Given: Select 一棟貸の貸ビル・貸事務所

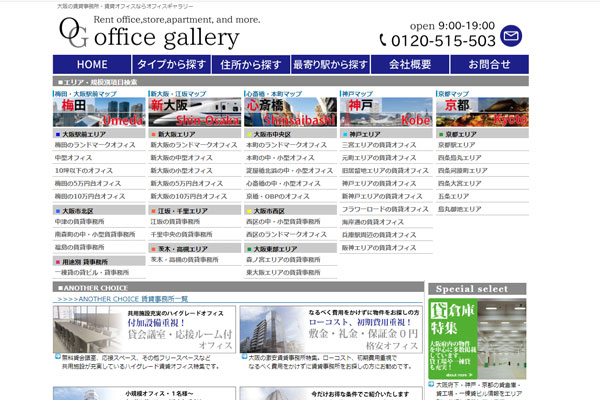Looking at the screenshot, I should [92, 273].
